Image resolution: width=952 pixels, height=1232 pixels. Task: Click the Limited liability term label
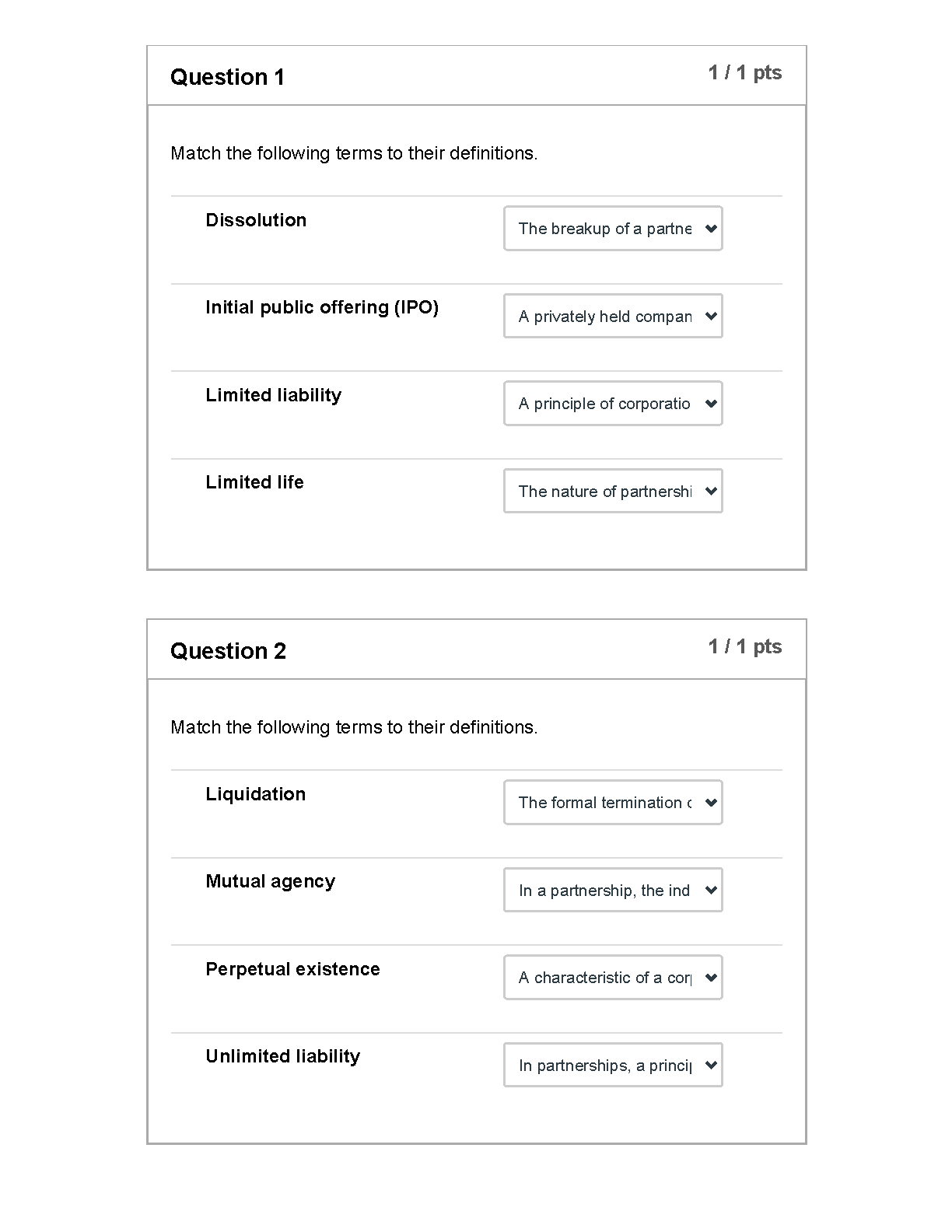coord(273,395)
